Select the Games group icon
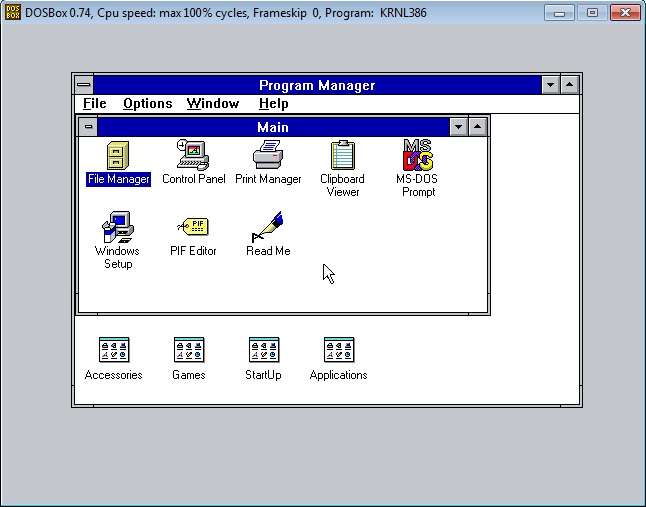 189,350
